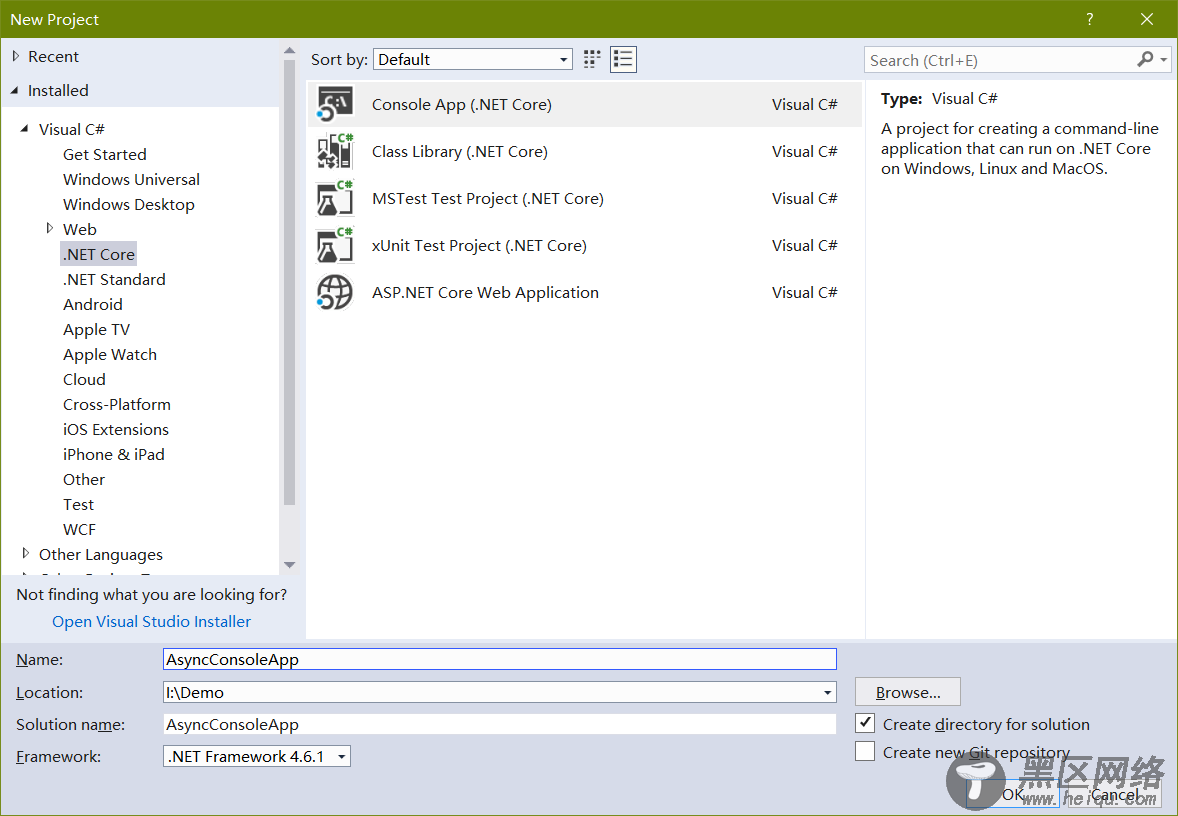The width and height of the screenshot is (1178, 816).
Task: Expand the Other Languages node
Action: click(x=26, y=554)
